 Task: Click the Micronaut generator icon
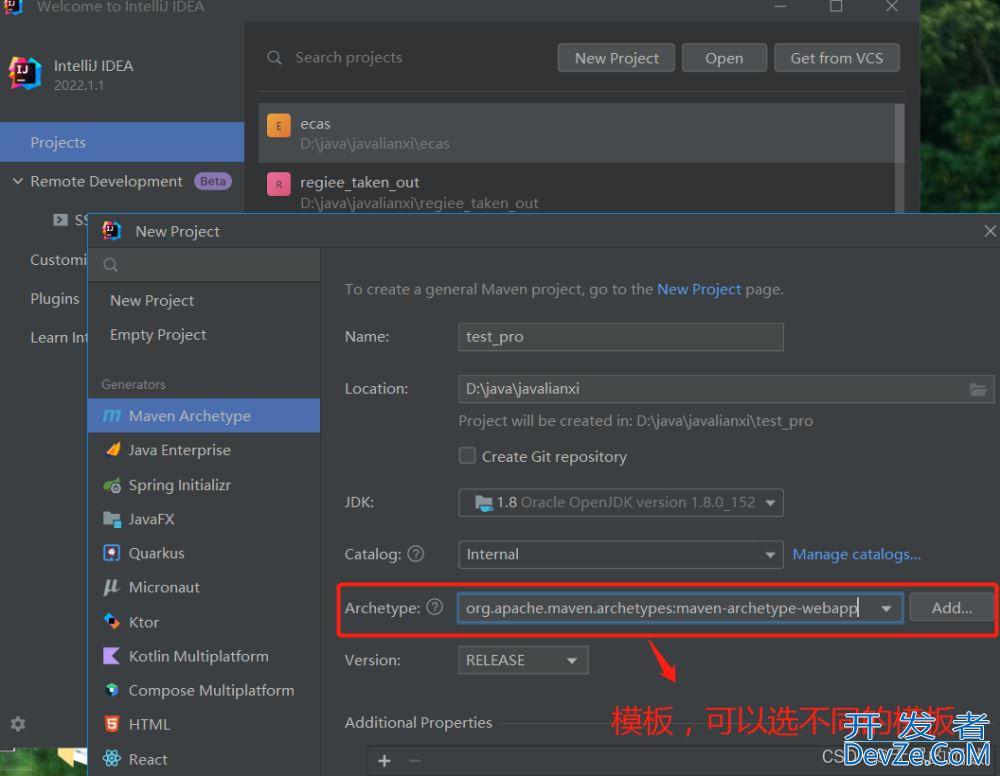(x=112, y=587)
